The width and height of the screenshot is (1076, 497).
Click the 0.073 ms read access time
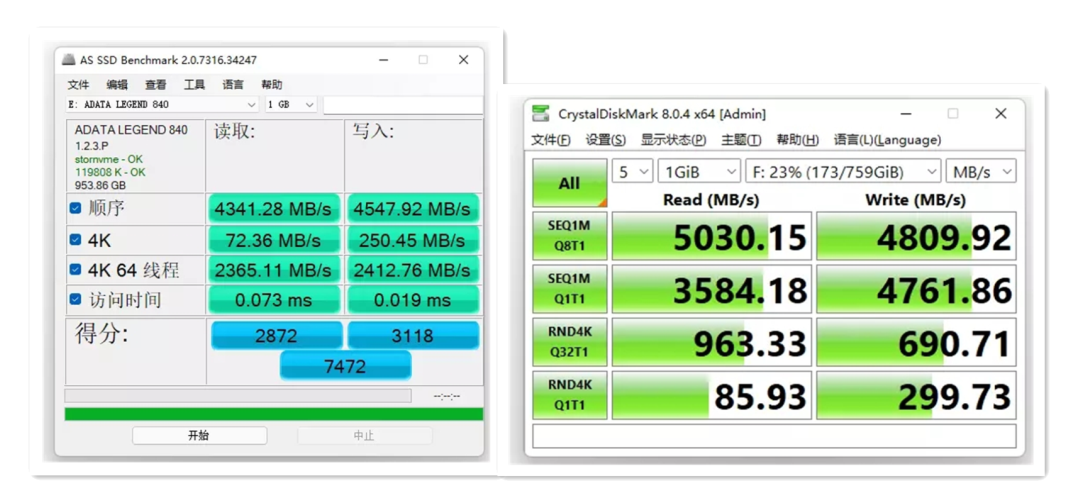[x=274, y=300]
